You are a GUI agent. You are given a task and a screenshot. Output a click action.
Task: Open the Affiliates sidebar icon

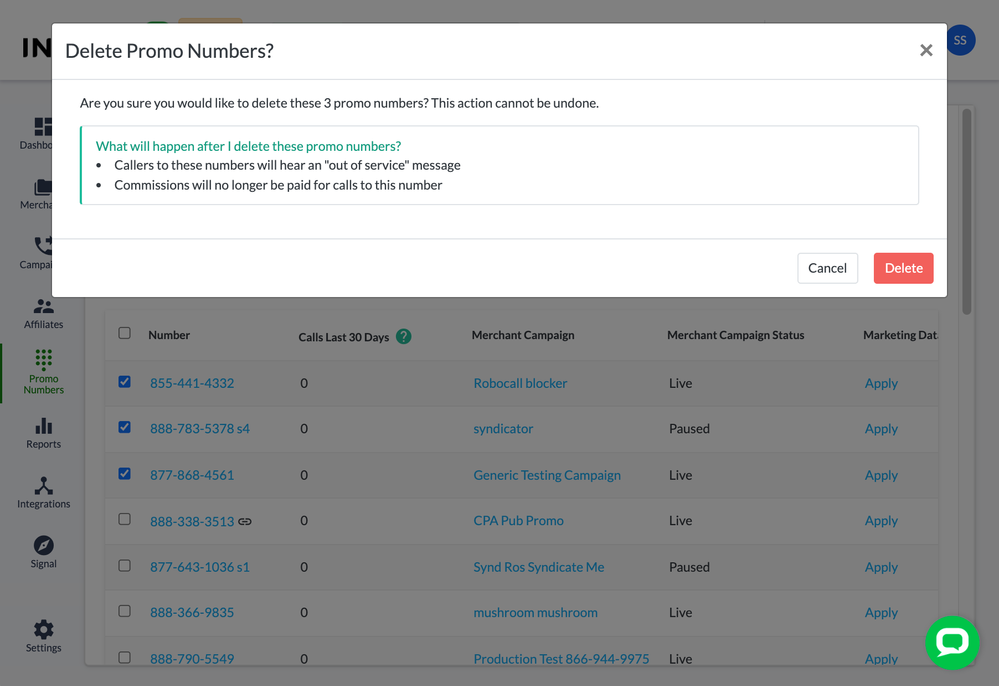[43, 308]
